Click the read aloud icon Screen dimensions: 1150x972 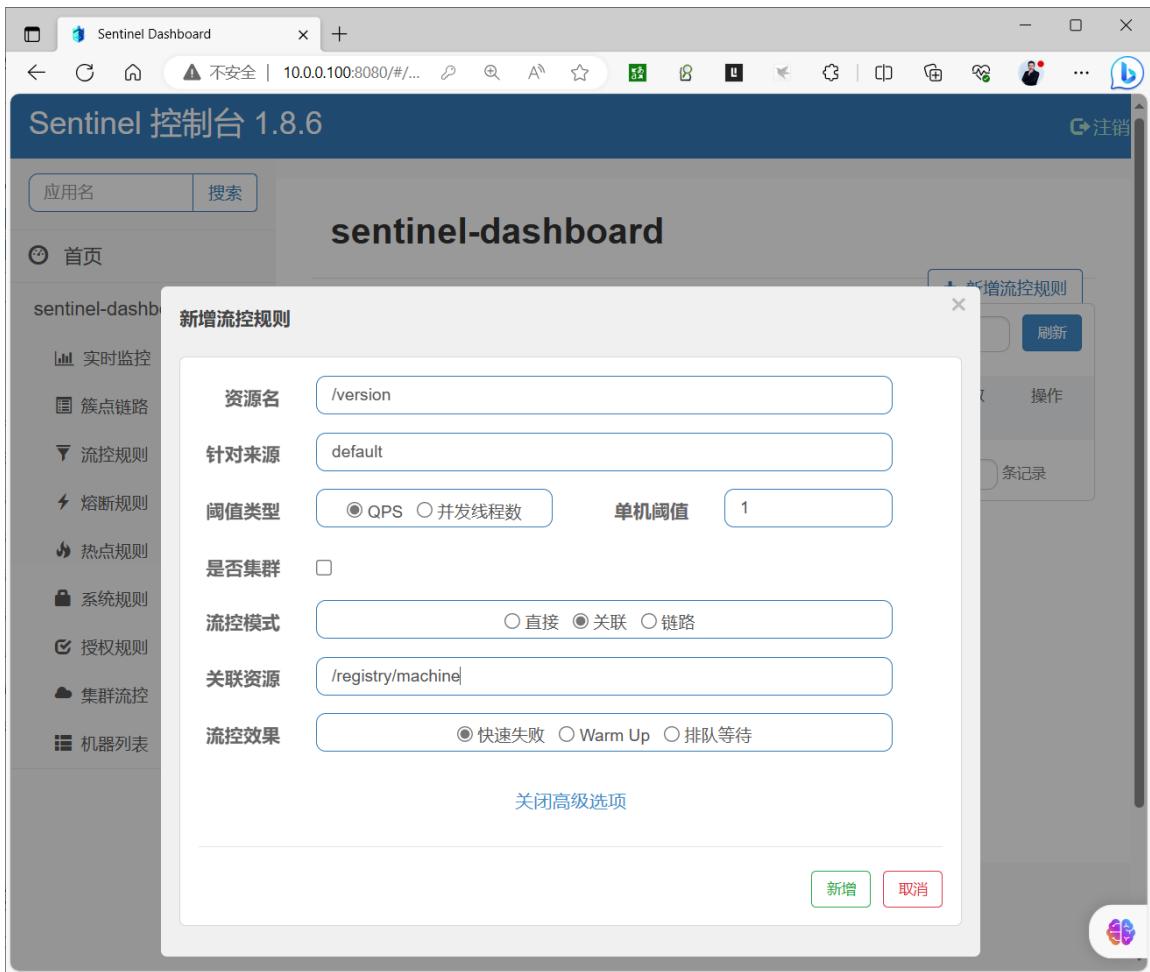click(x=536, y=72)
